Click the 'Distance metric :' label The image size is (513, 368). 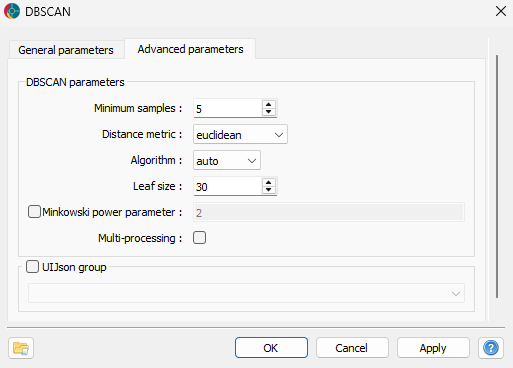click(142, 134)
